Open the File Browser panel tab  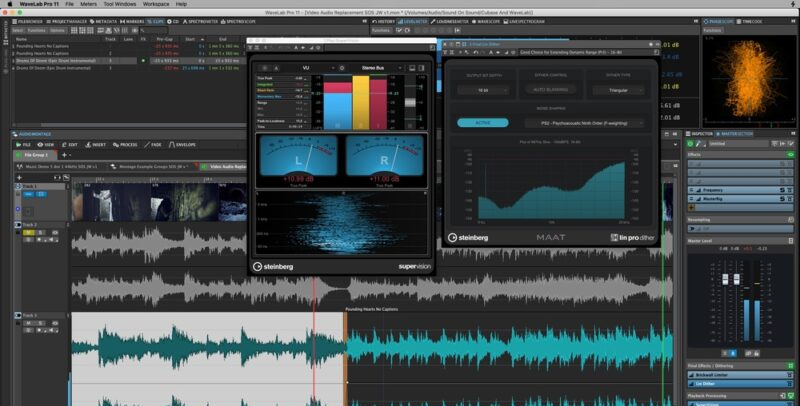point(28,21)
